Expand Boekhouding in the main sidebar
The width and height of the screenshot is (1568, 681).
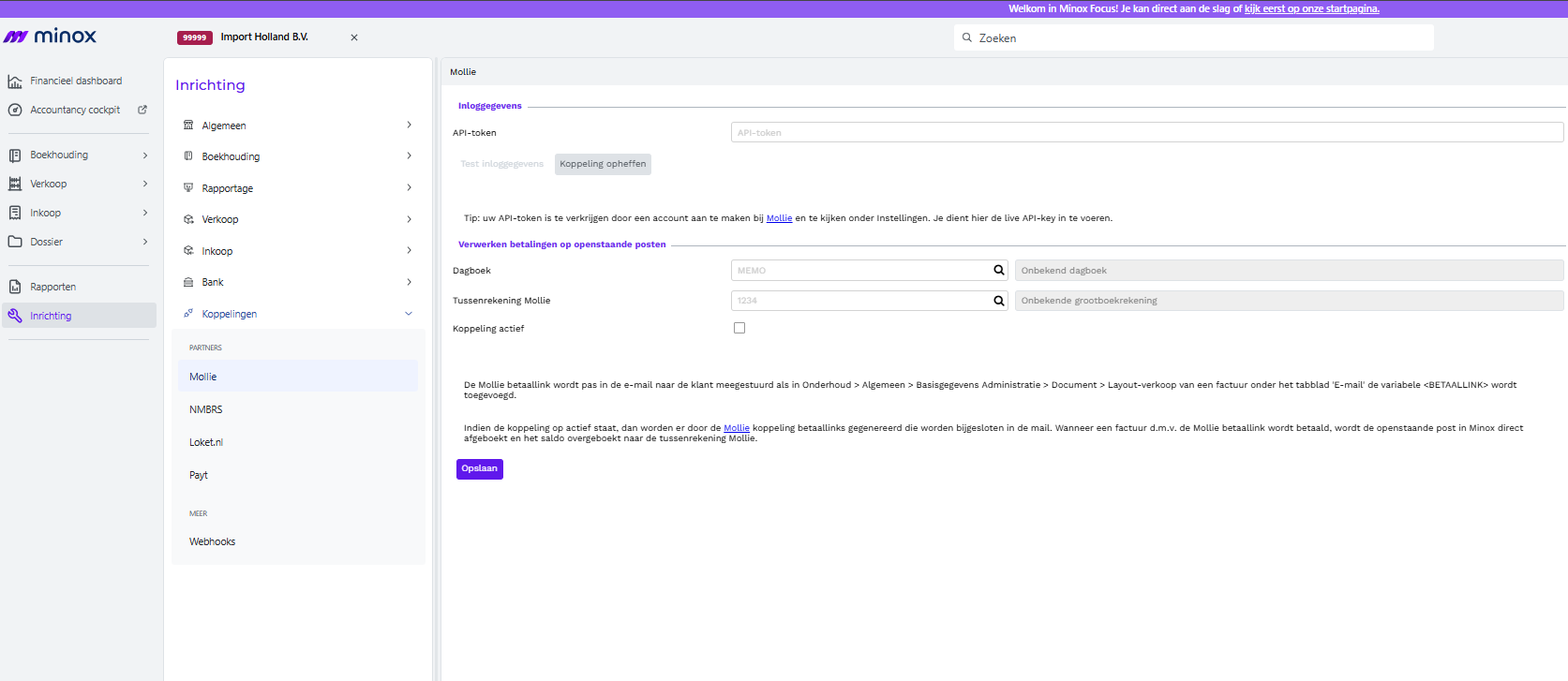(x=145, y=155)
